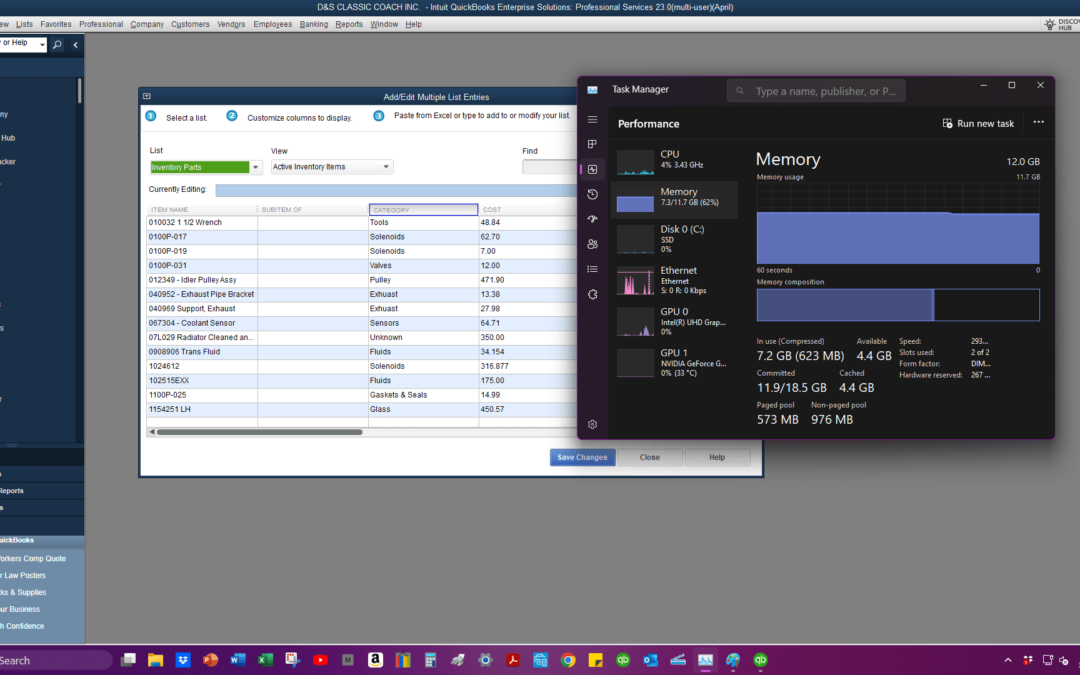Open PowerPoint from the taskbar

[210, 660]
